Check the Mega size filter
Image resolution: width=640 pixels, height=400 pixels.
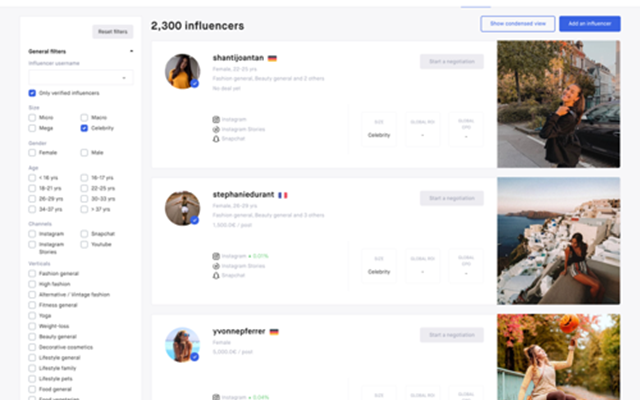tap(32, 128)
